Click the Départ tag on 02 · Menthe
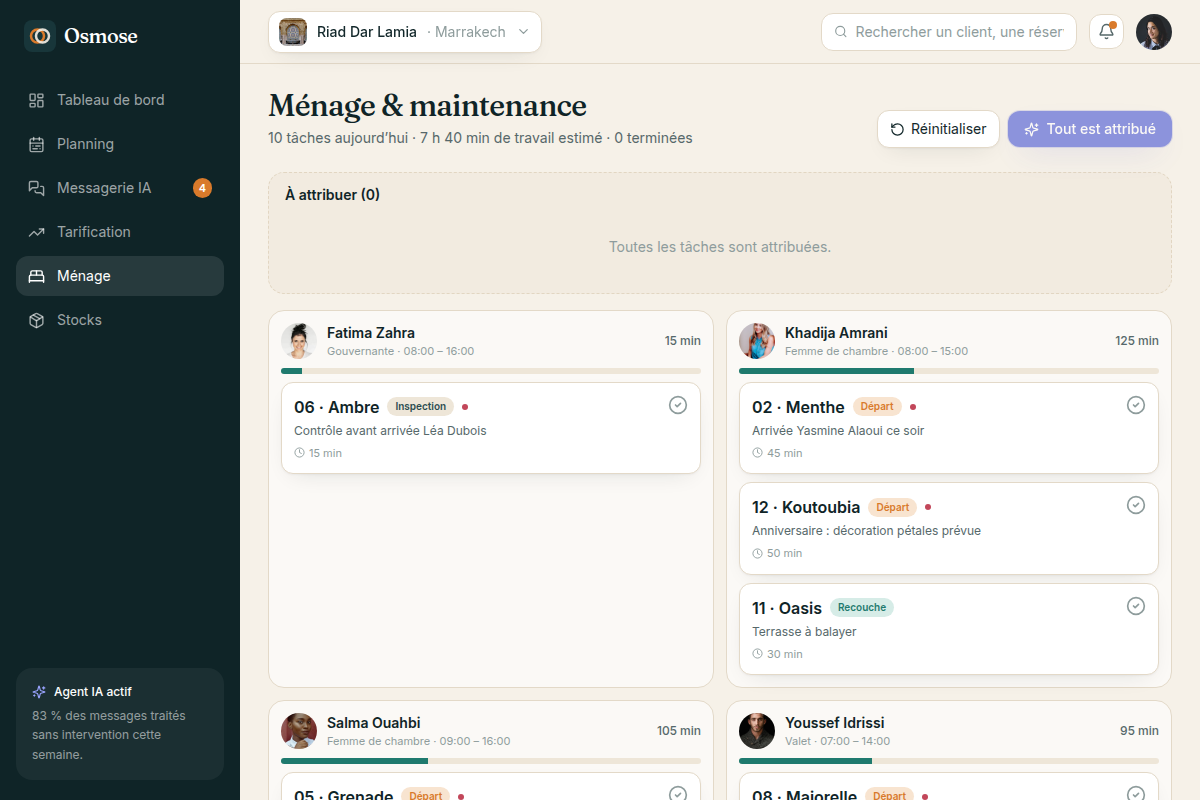 (x=877, y=407)
